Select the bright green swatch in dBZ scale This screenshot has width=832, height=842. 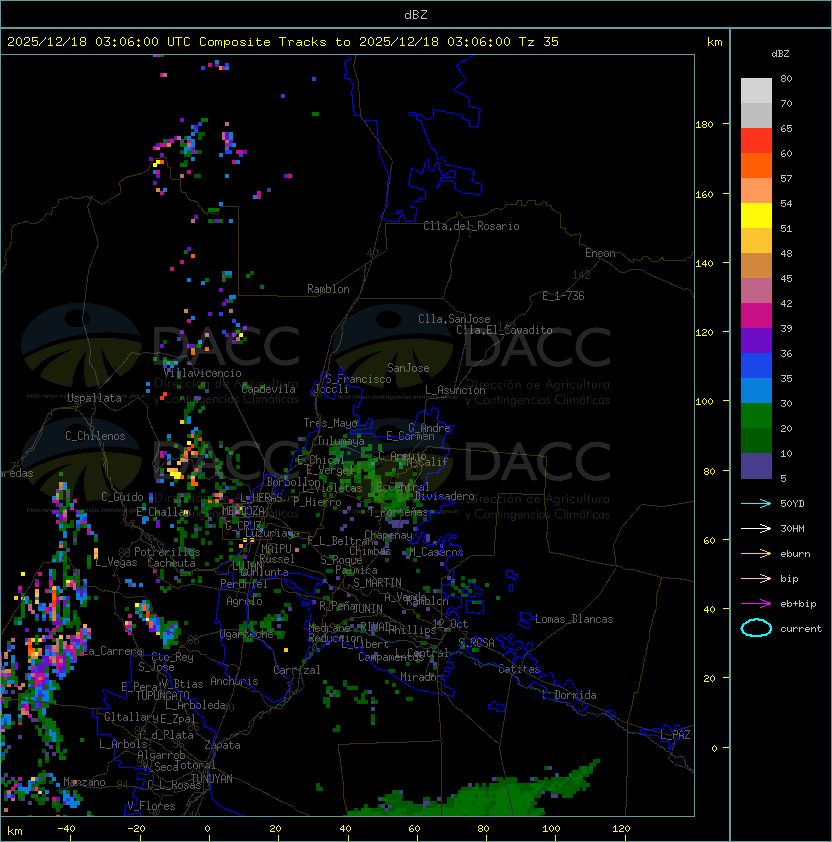(756, 415)
